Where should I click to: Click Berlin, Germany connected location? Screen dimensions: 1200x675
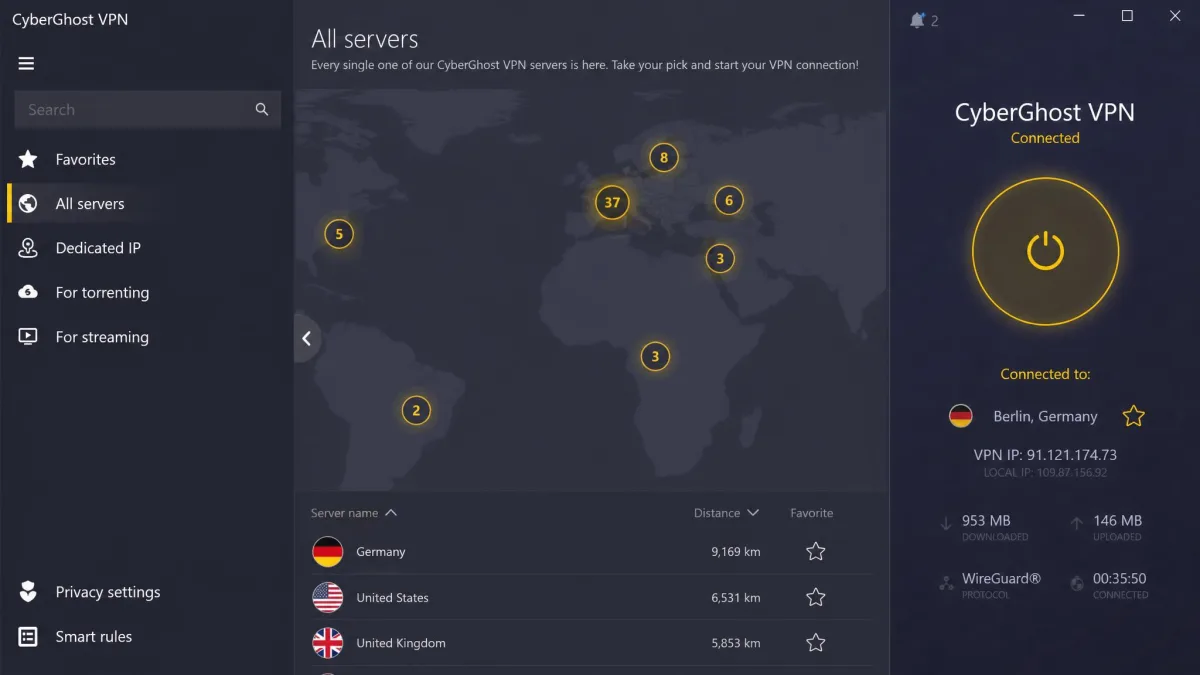tap(1045, 417)
